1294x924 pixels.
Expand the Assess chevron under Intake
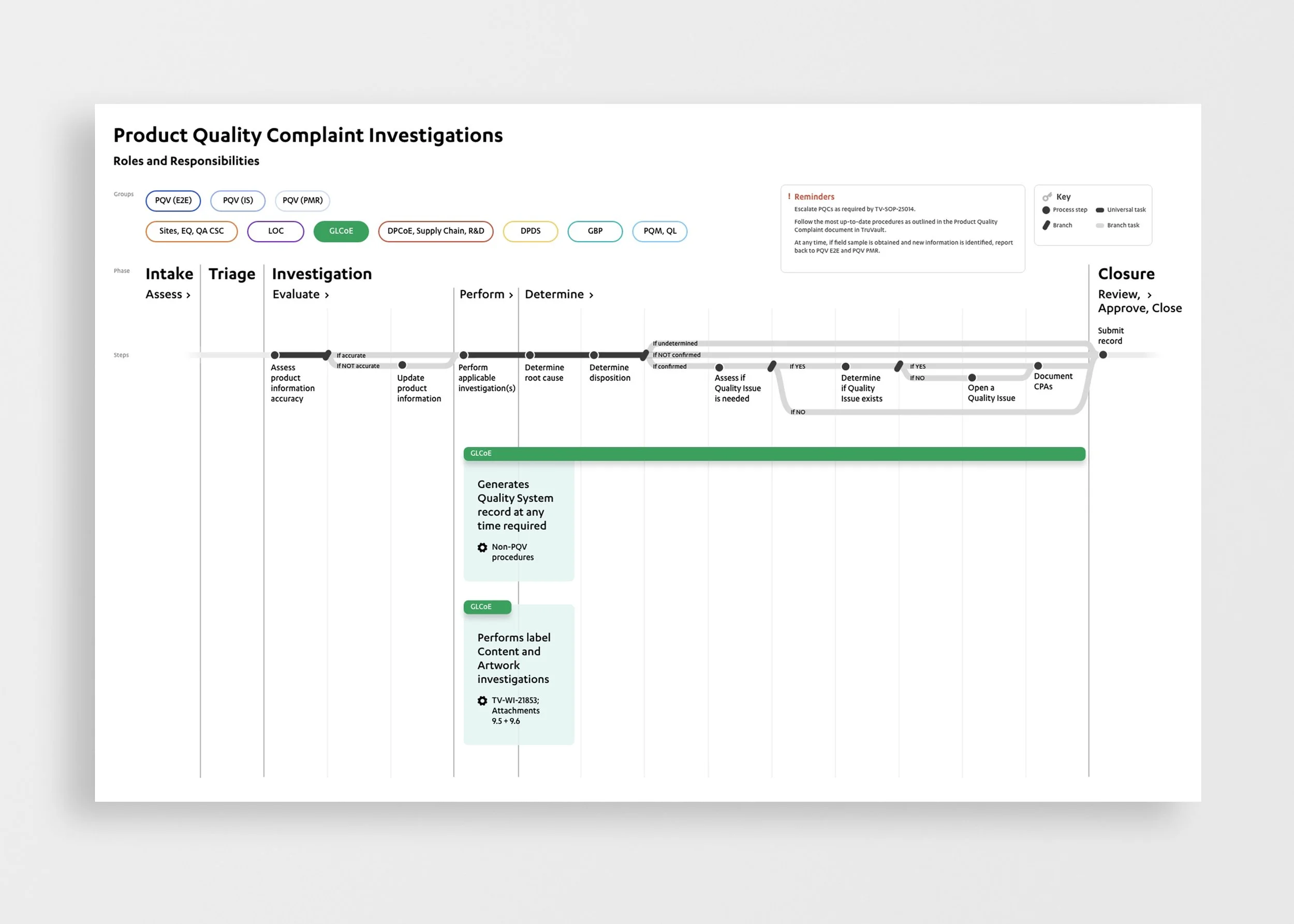point(188,295)
